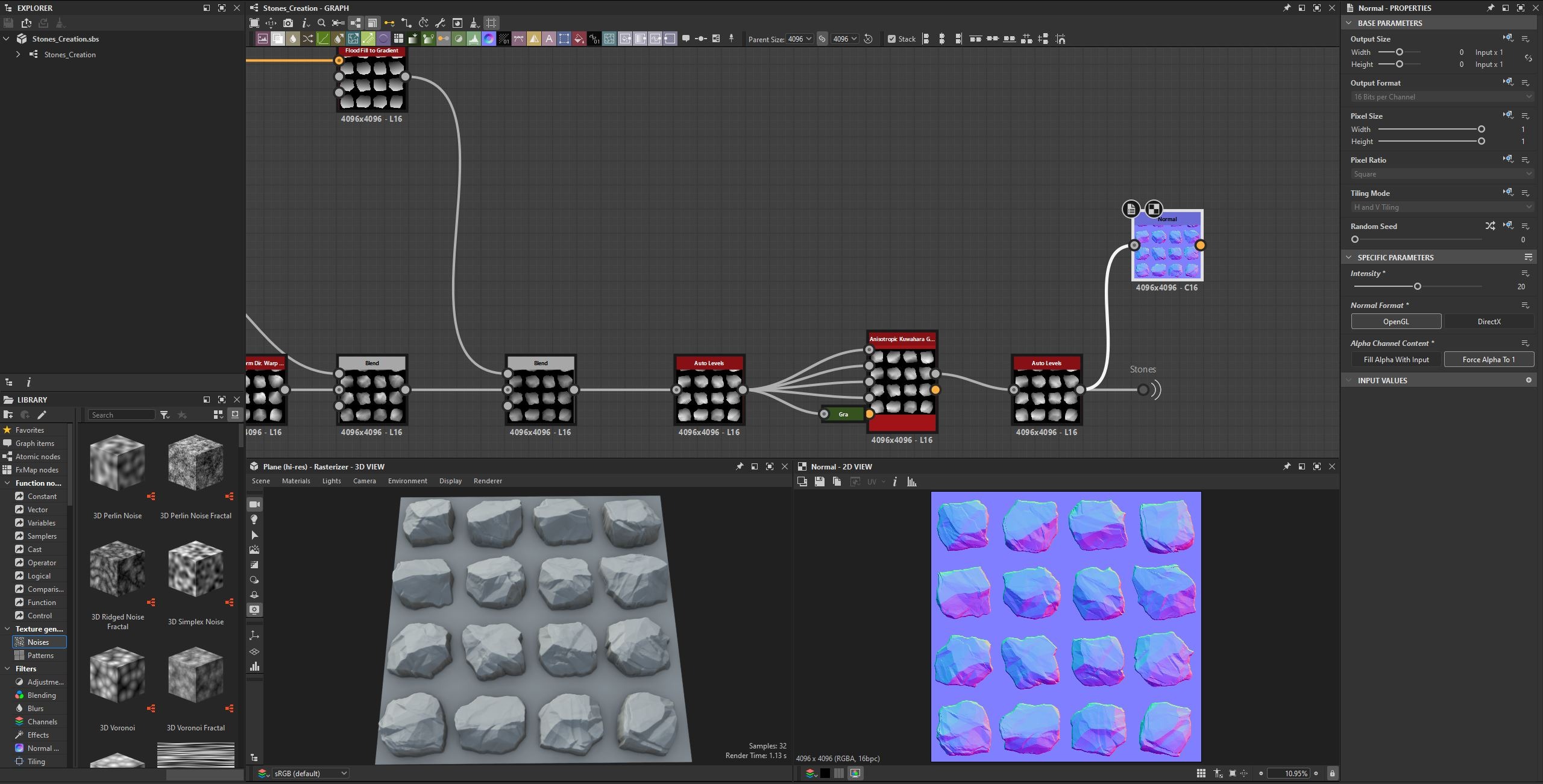
Task: Randomize the Random Seed value
Action: pos(1490,226)
